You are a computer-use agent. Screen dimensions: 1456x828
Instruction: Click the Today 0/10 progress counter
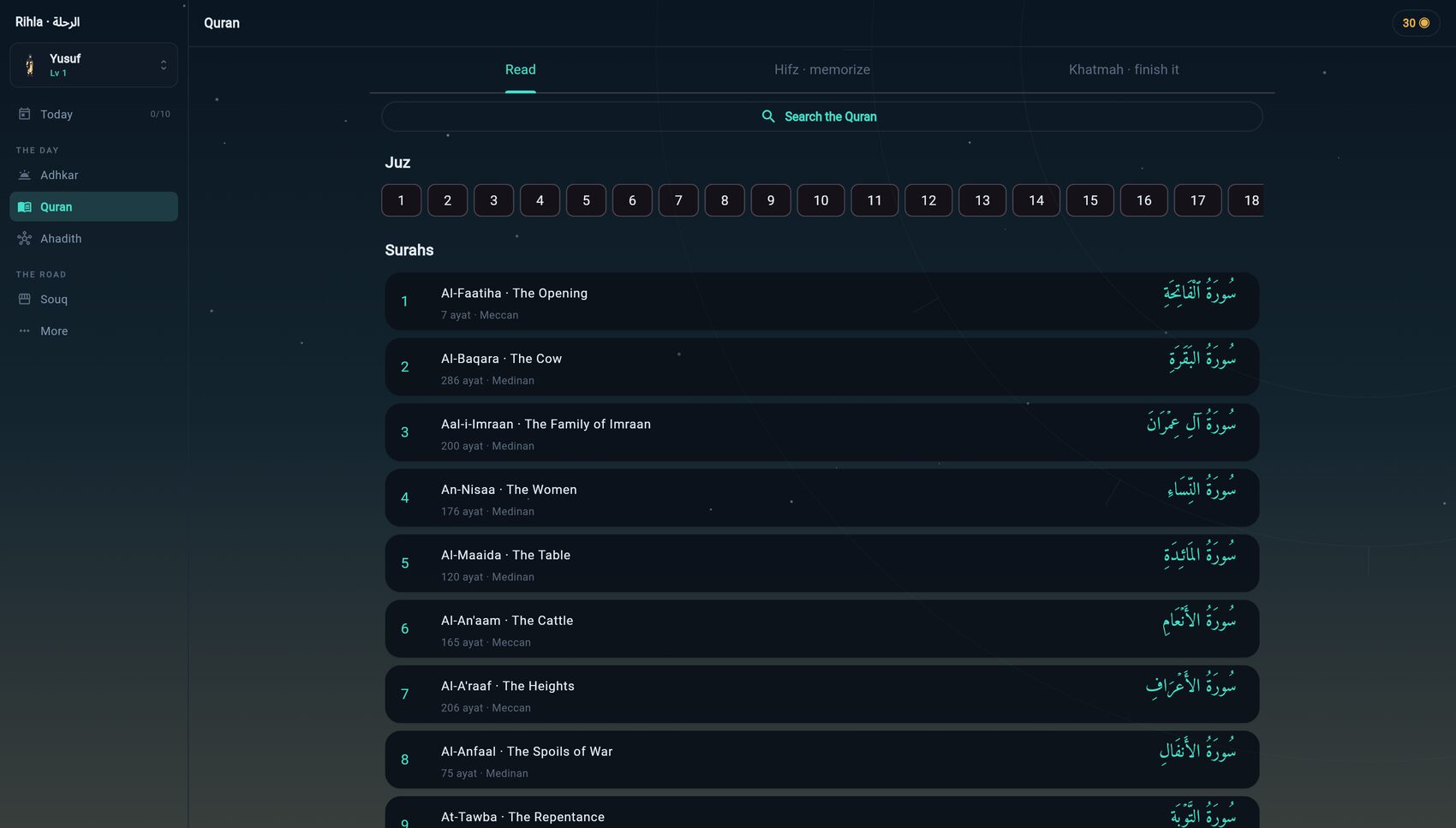[x=160, y=114]
